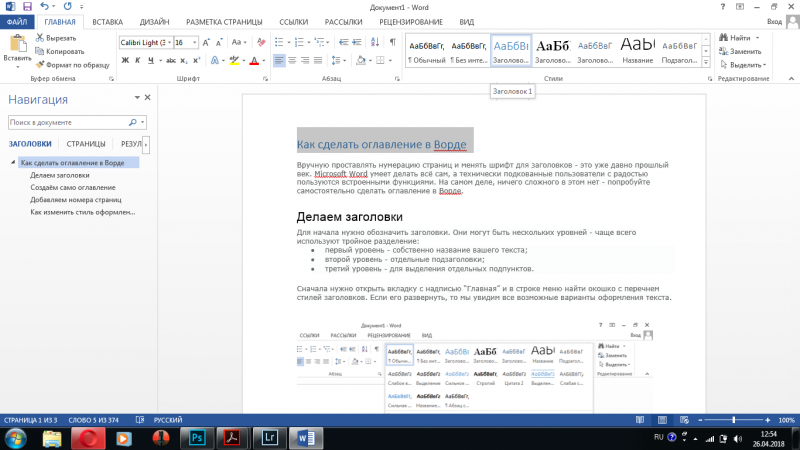
Task: Switch to СТРАНИЦЫ navigation tab
Action: click(86, 144)
